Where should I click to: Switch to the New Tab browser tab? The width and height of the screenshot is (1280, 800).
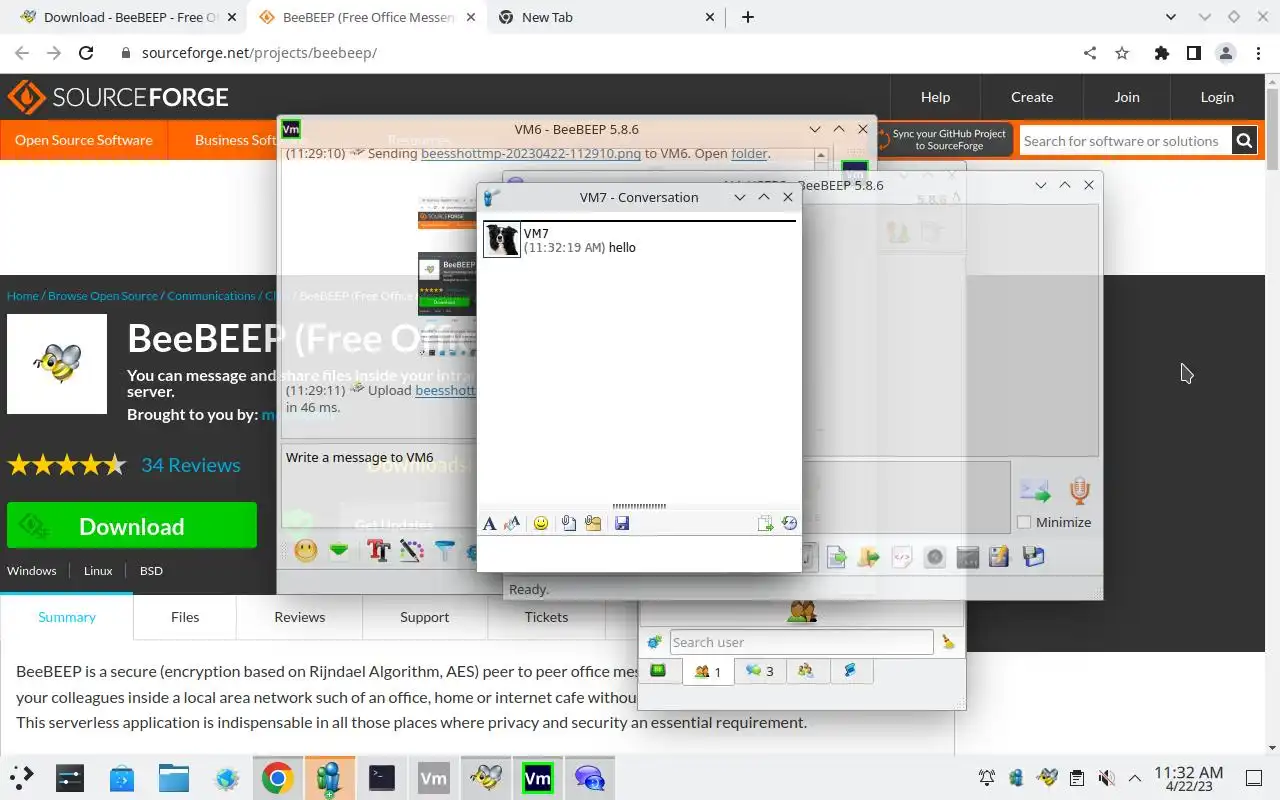607,17
